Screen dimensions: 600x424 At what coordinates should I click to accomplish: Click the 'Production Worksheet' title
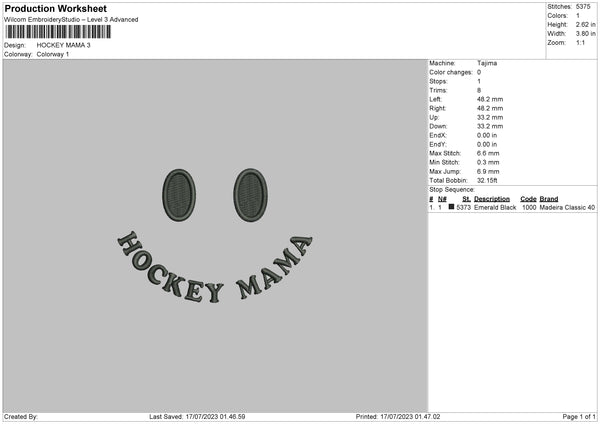click(55, 8)
